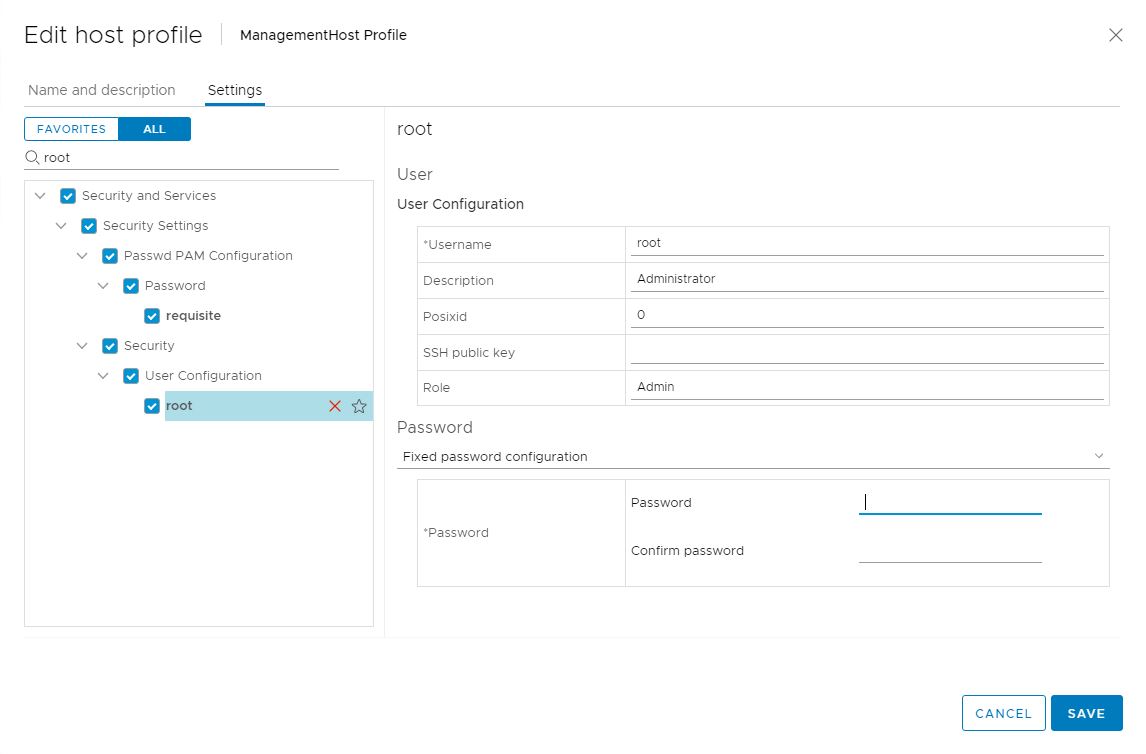
Task: Click the SSH public key field
Action: tap(866, 350)
